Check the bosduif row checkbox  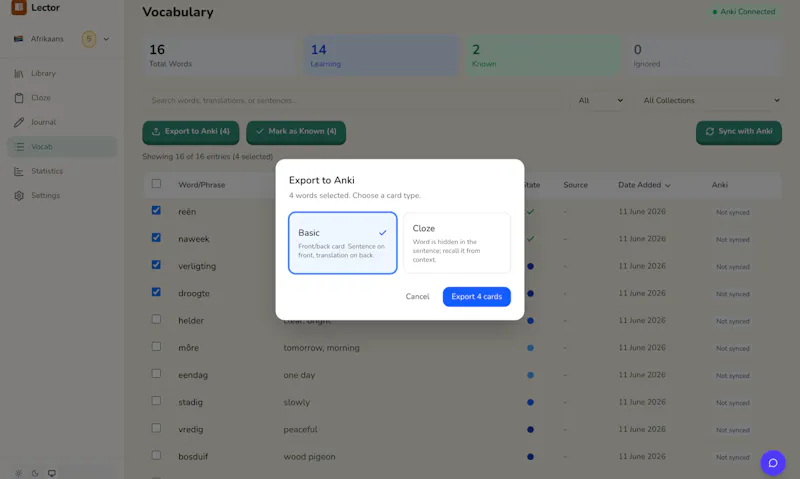[156, 455]
